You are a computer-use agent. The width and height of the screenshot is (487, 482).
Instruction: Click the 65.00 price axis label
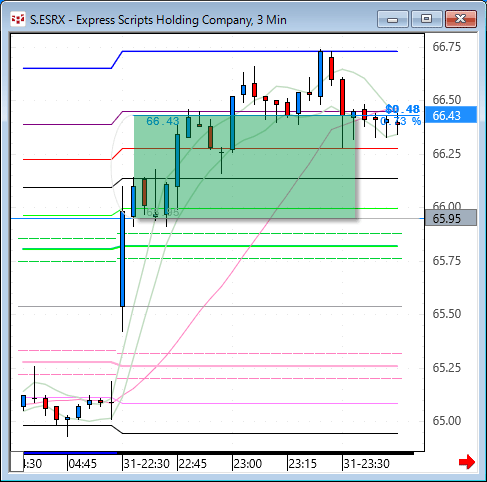446,421
